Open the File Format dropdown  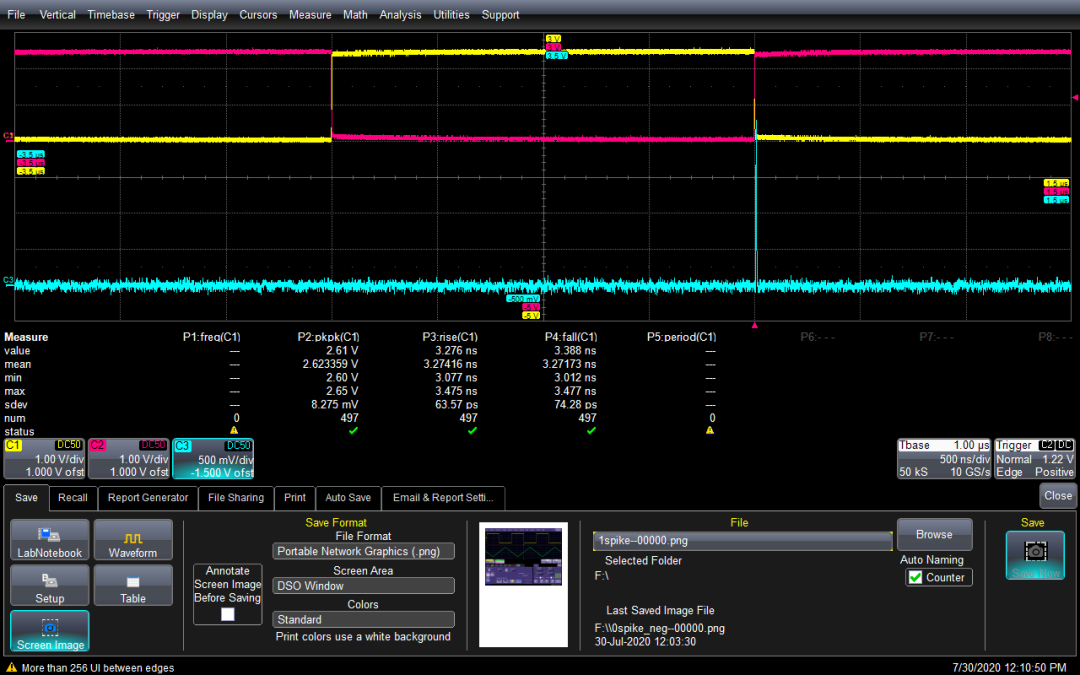tap(363, 551)
